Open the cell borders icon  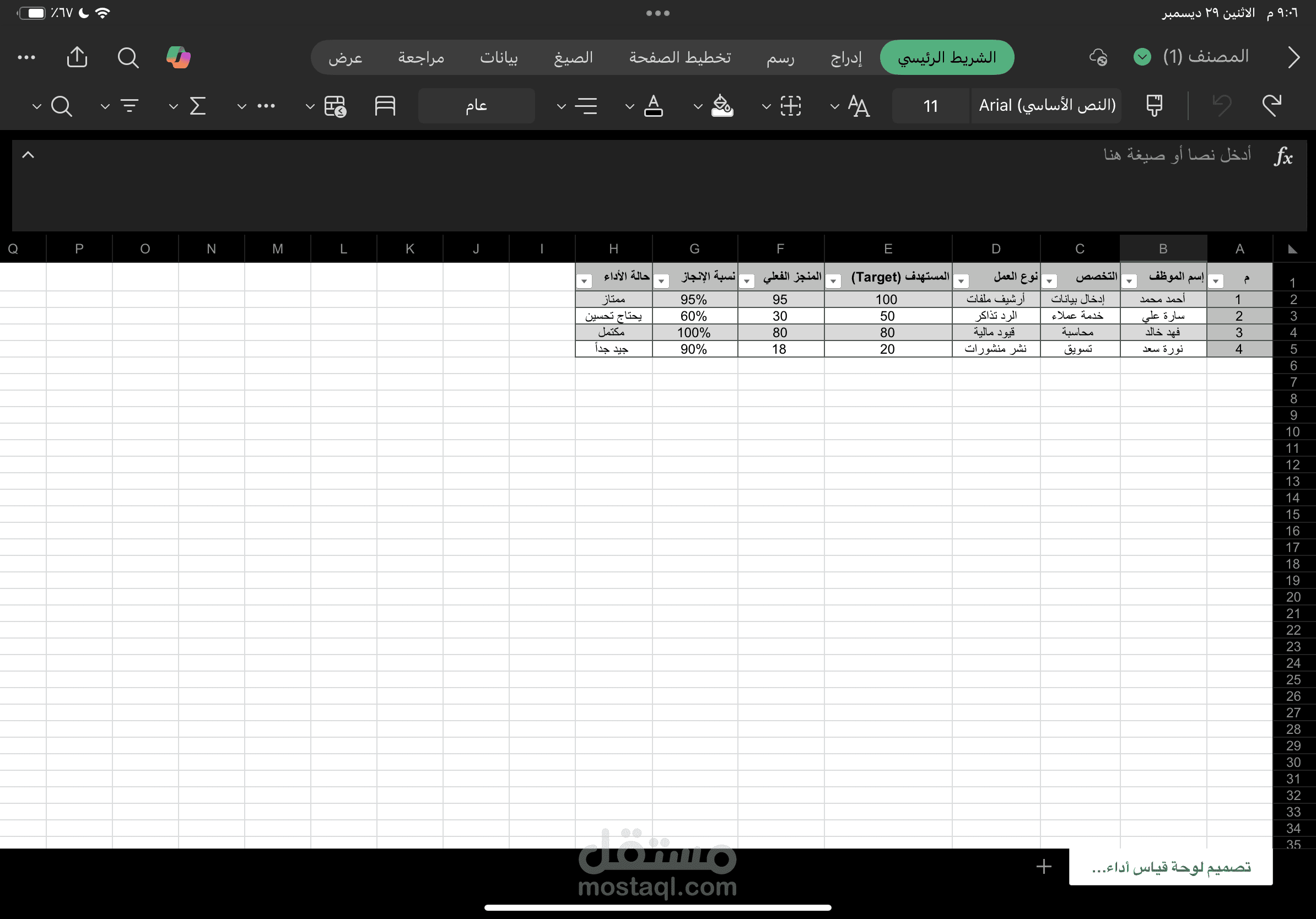pyautogui.click(x=790, y=105)
